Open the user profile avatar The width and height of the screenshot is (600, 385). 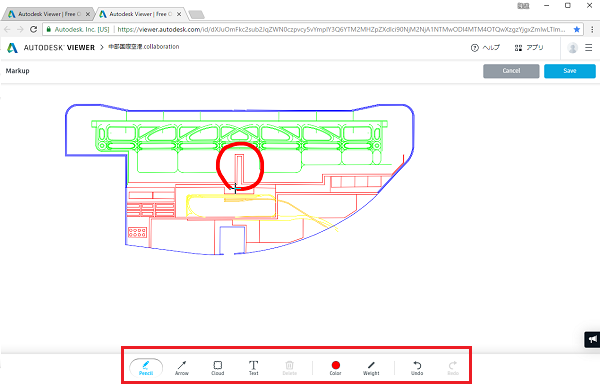pos(572,48)
